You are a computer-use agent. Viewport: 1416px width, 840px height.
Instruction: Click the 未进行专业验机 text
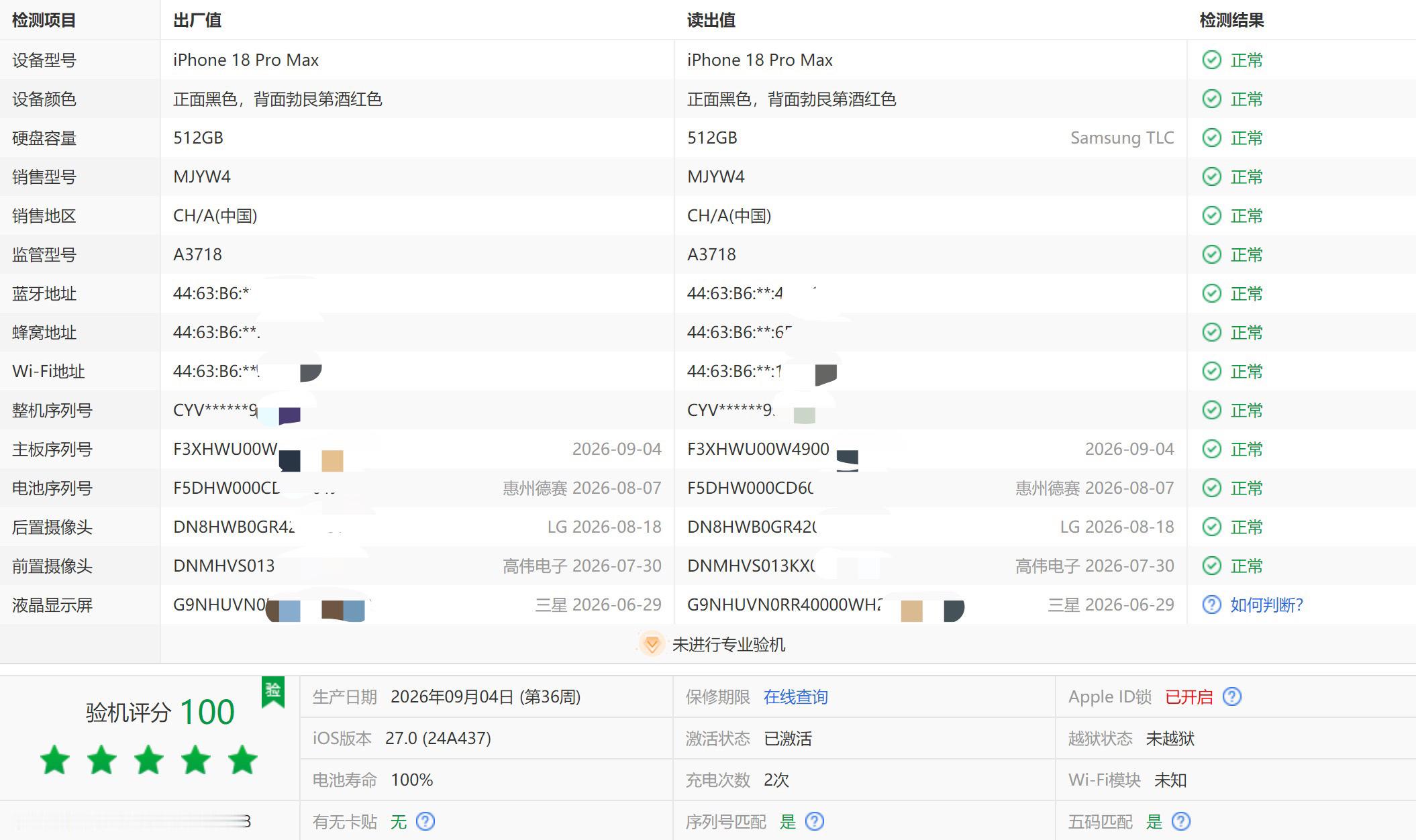pos(729,645)
